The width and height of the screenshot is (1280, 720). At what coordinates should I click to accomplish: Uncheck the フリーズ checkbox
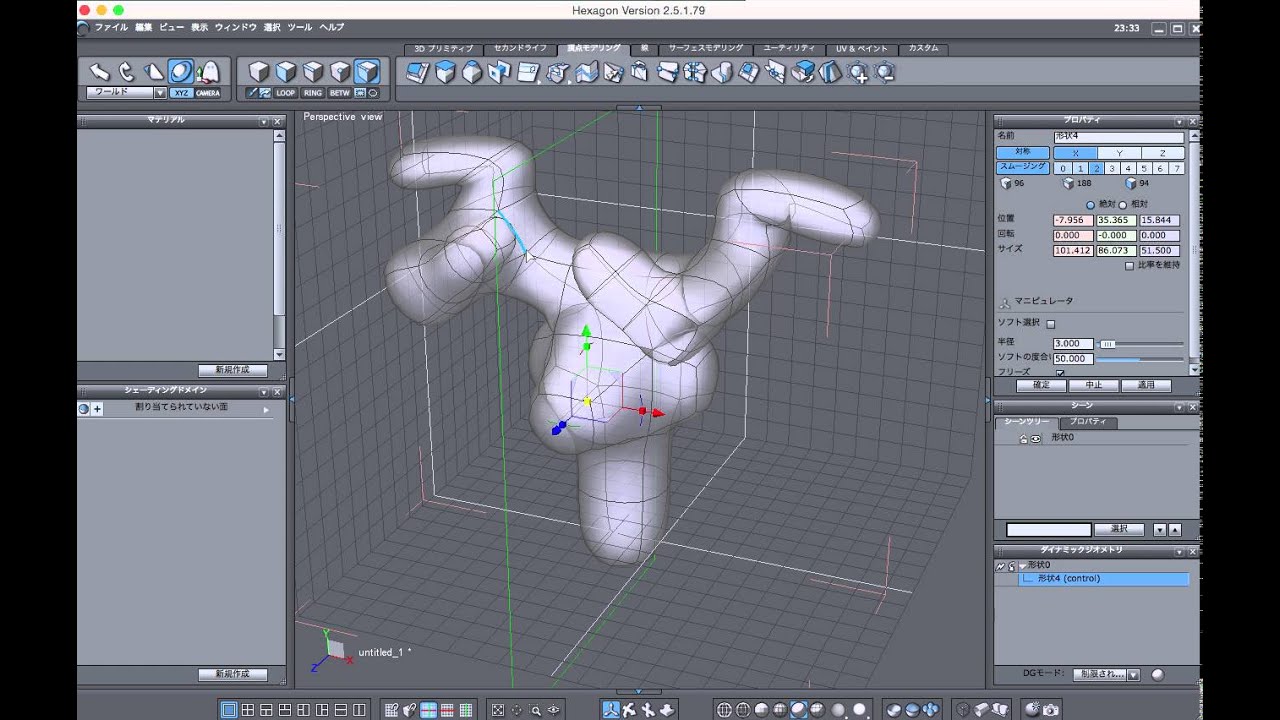tap(1060, 372)
